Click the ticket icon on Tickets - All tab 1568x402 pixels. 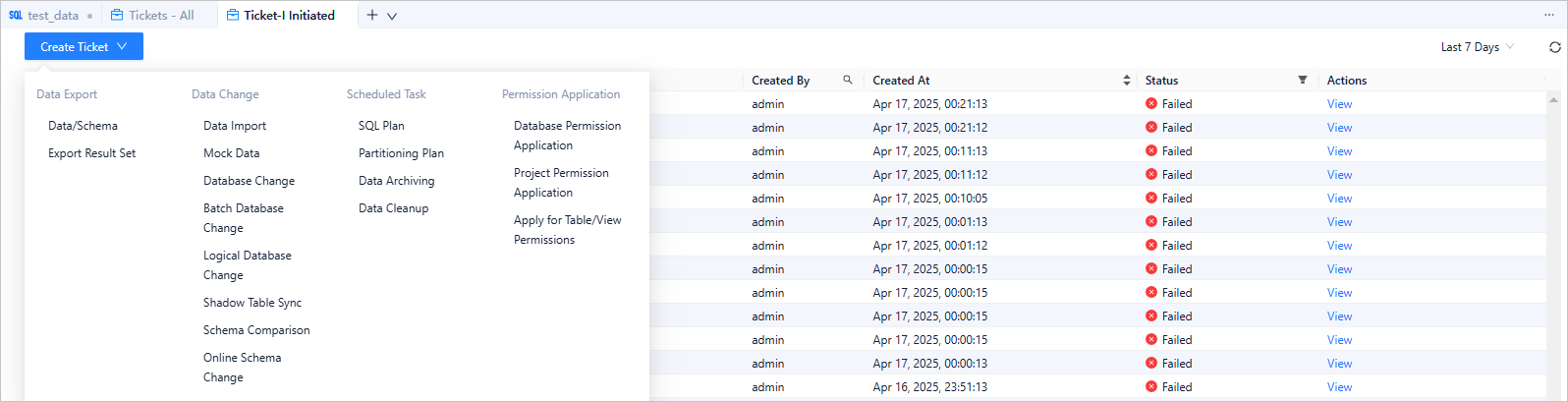(x=117, y=15)
